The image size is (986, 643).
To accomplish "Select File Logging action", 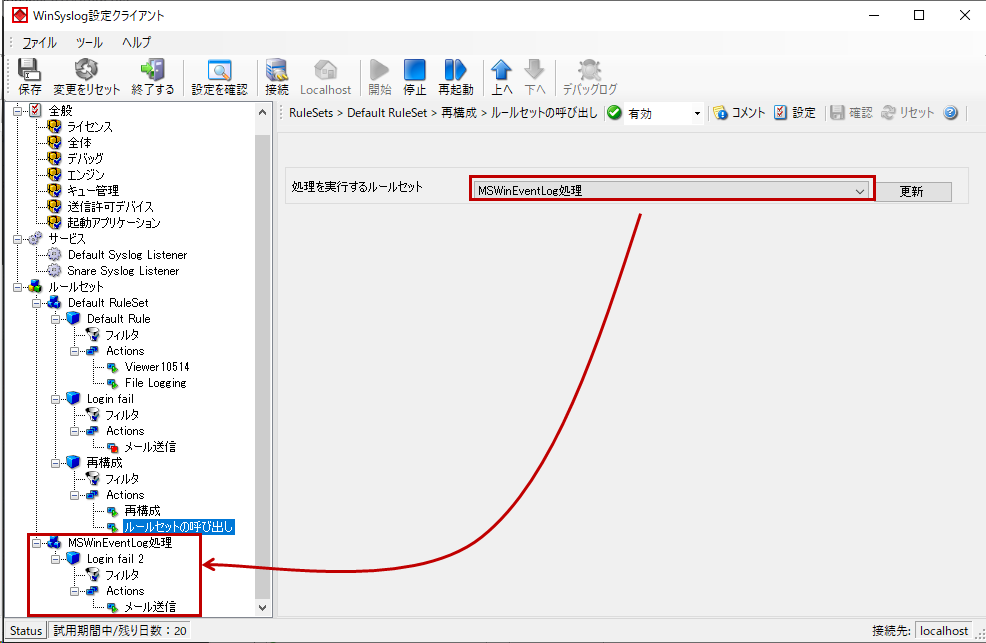I will pos(155,383).
